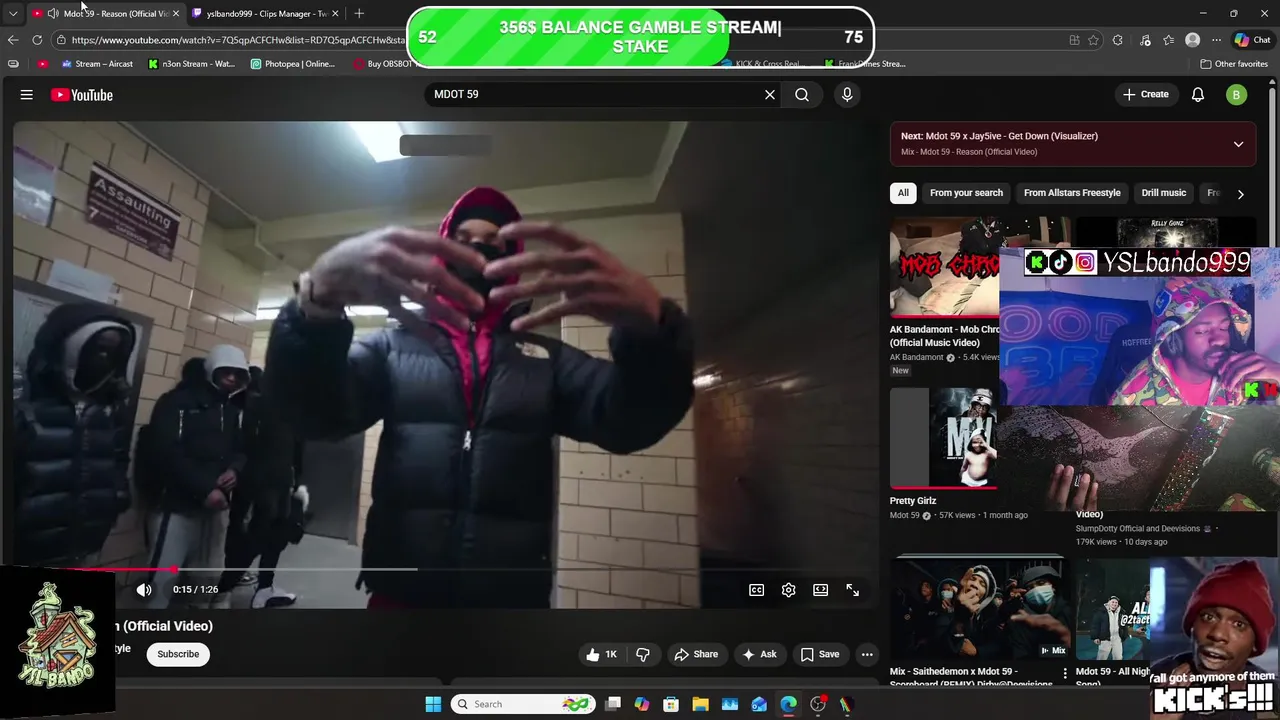Save the video to a playlist

click(x=820, y=654)
